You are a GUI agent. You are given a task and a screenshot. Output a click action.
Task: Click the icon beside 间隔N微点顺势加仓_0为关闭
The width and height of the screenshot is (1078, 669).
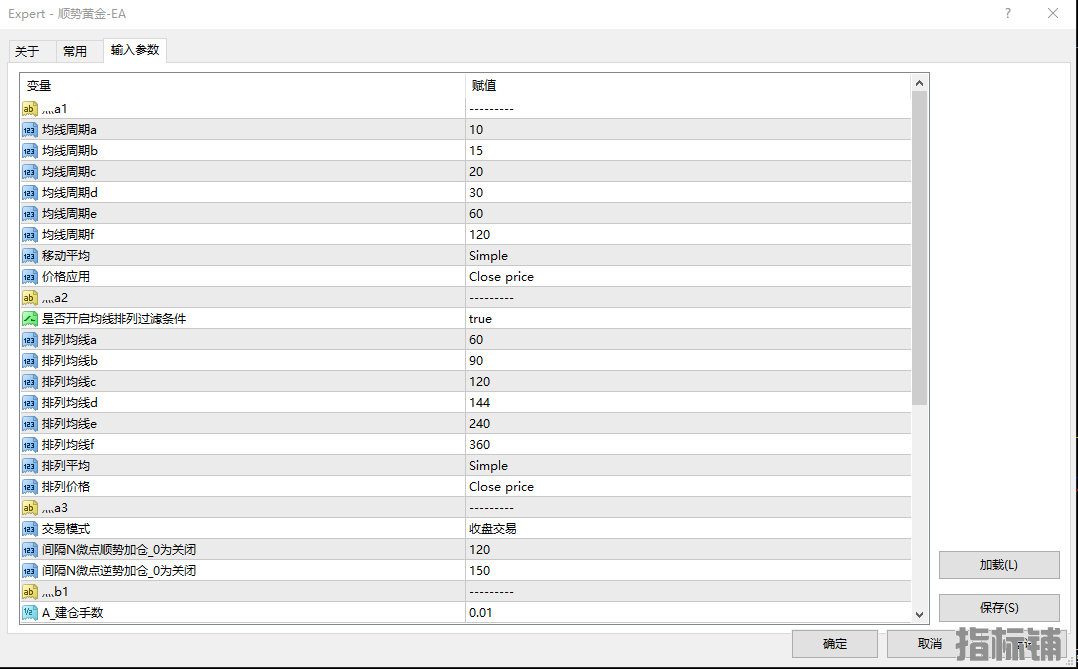pos(30,550)
